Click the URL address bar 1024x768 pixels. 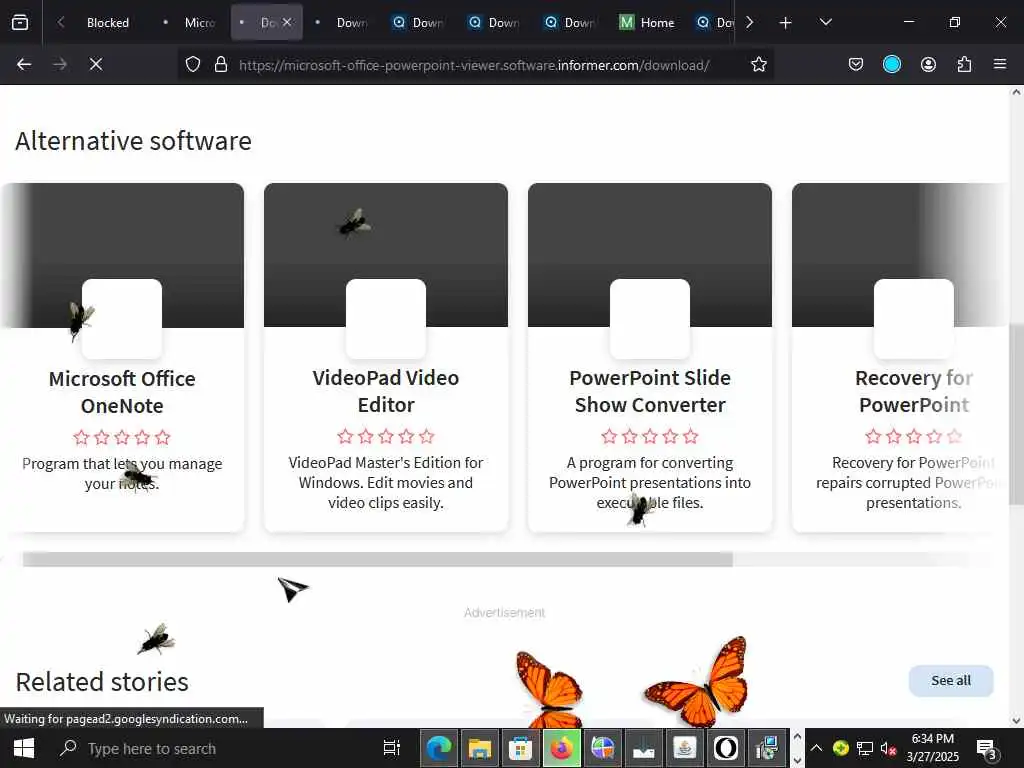coord(474,65)
